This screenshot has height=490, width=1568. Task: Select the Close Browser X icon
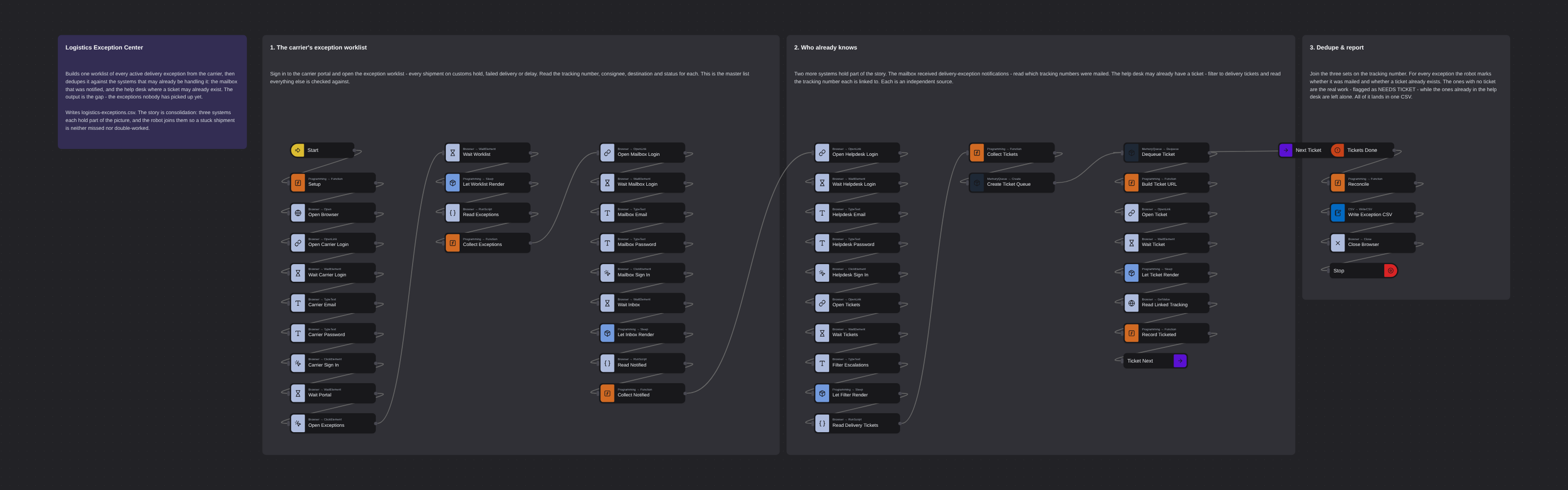point(1337,243)
